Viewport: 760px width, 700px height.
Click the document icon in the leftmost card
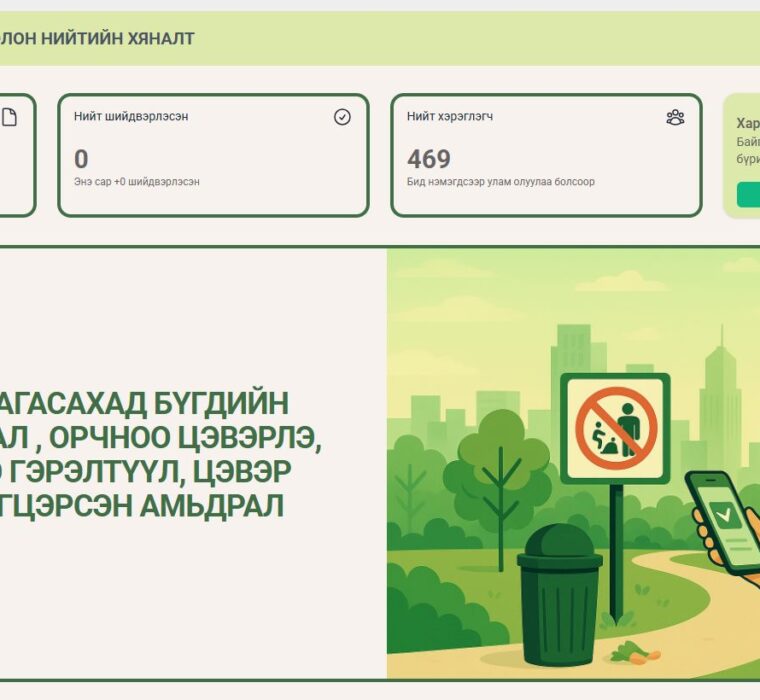pos(9,118)
